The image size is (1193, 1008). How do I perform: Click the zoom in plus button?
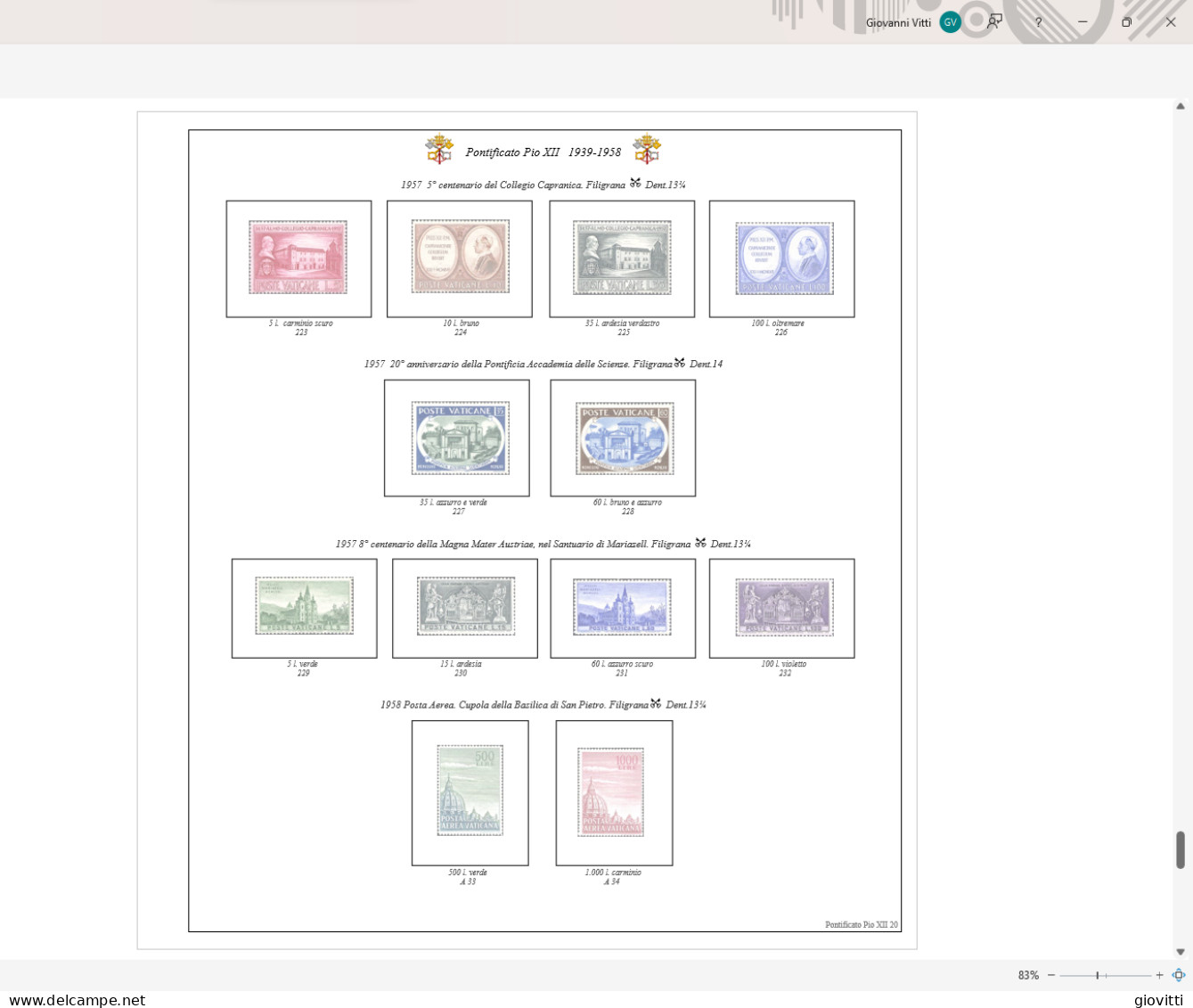pyautogui.click(x=1159, y=975)
